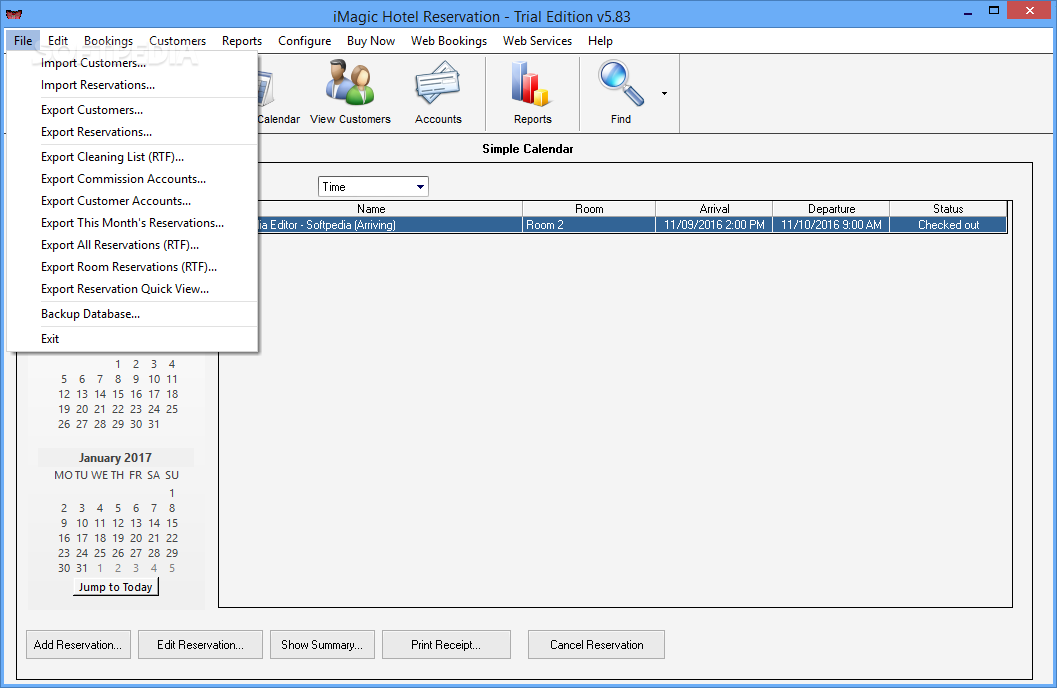
Task: Click the Checked out status cell
Action: (948, 225)
